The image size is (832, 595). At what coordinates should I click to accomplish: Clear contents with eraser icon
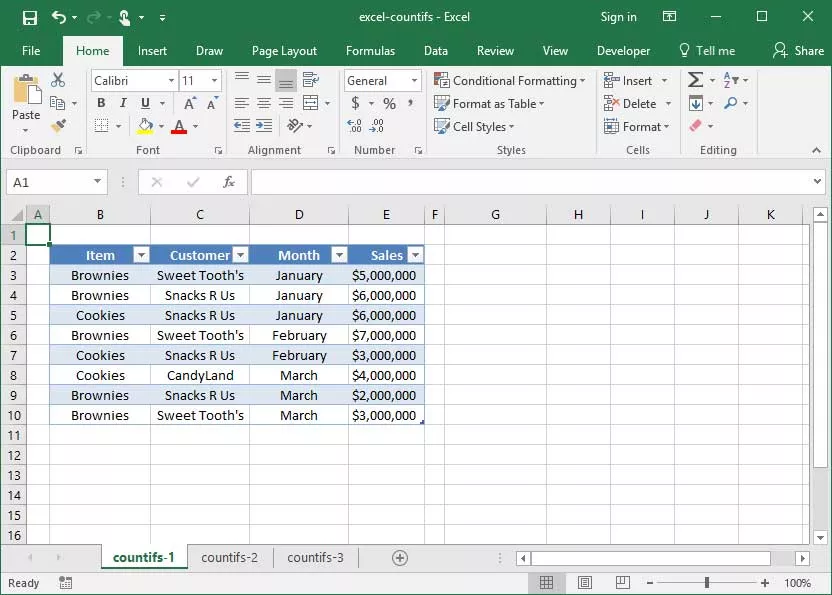(696, 126)
